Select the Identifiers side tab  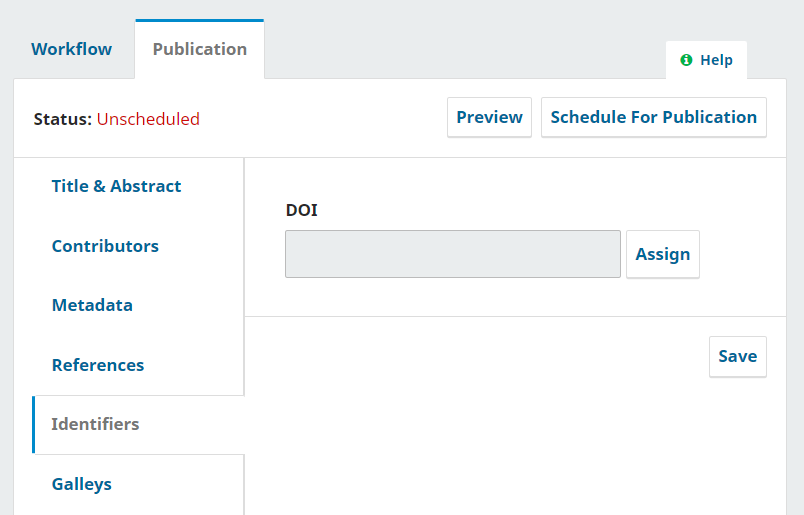coord(95,424)
